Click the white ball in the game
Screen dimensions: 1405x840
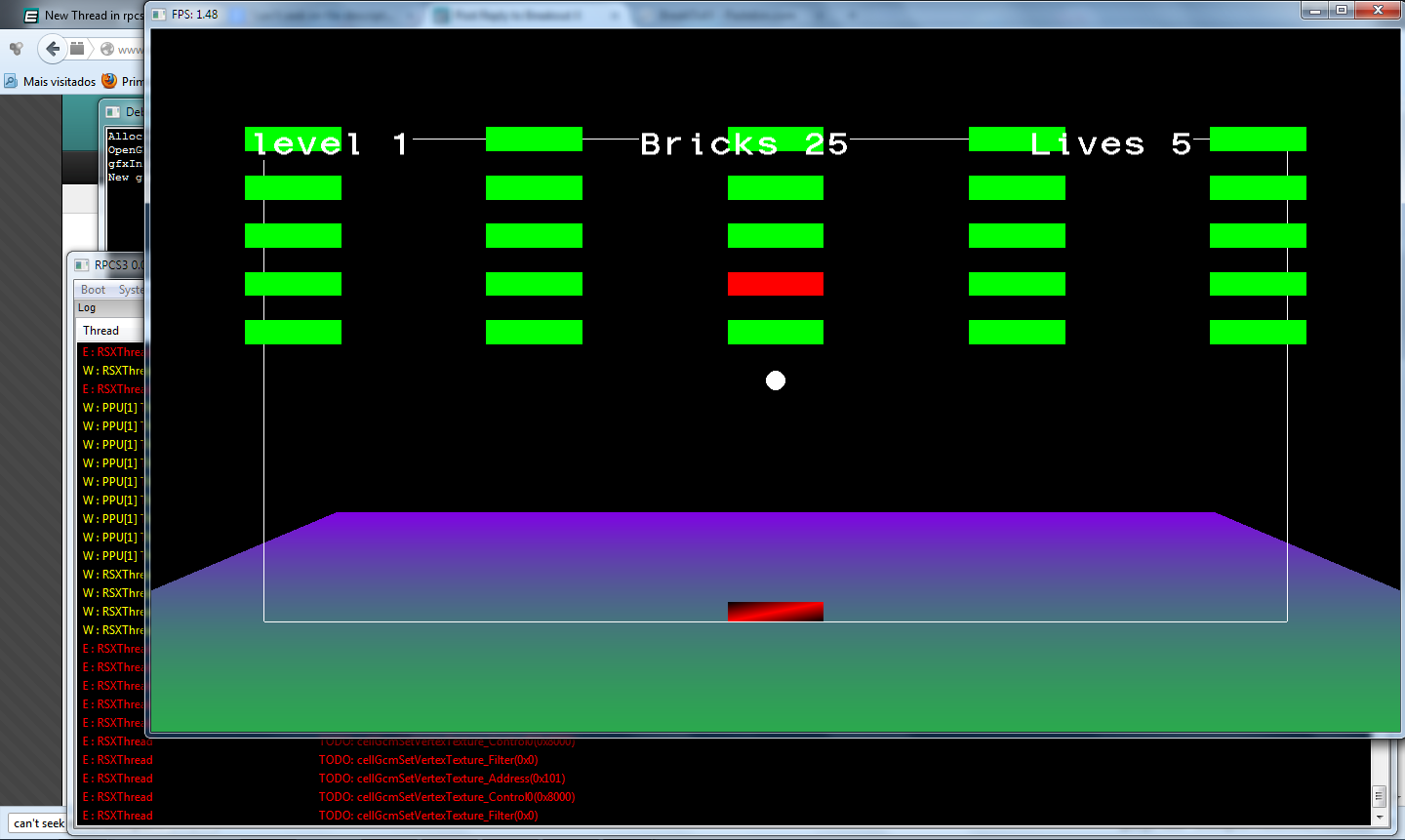click(x=776, y=380)
